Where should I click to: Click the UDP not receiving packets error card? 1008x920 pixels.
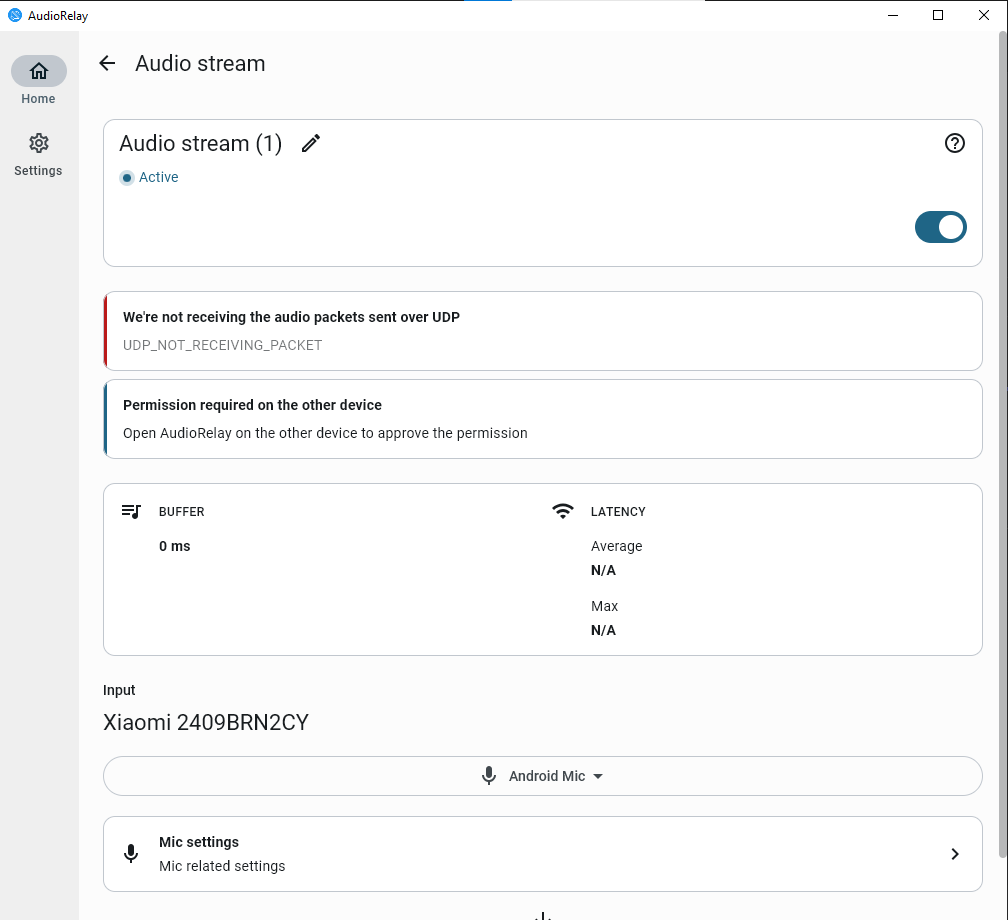click(x=542, y=331)
